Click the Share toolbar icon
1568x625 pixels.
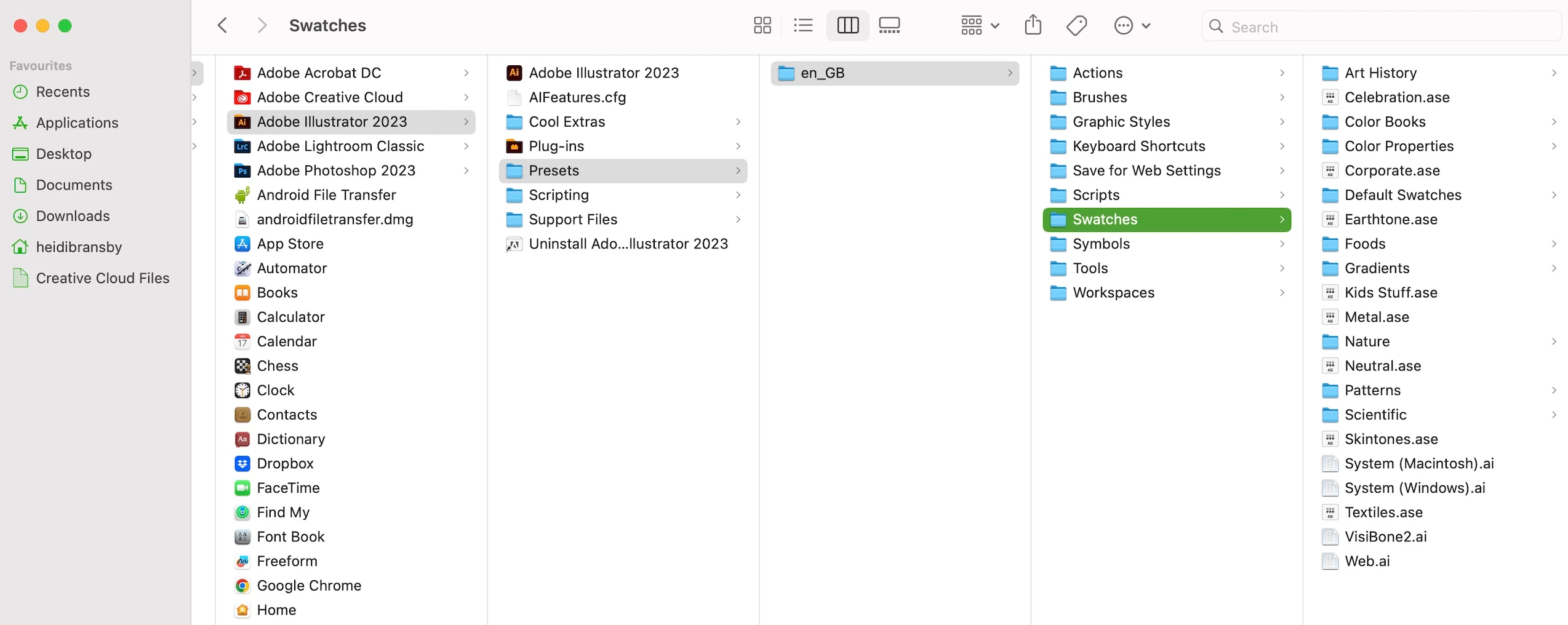pyautogui.click(x=1033, y=26)
